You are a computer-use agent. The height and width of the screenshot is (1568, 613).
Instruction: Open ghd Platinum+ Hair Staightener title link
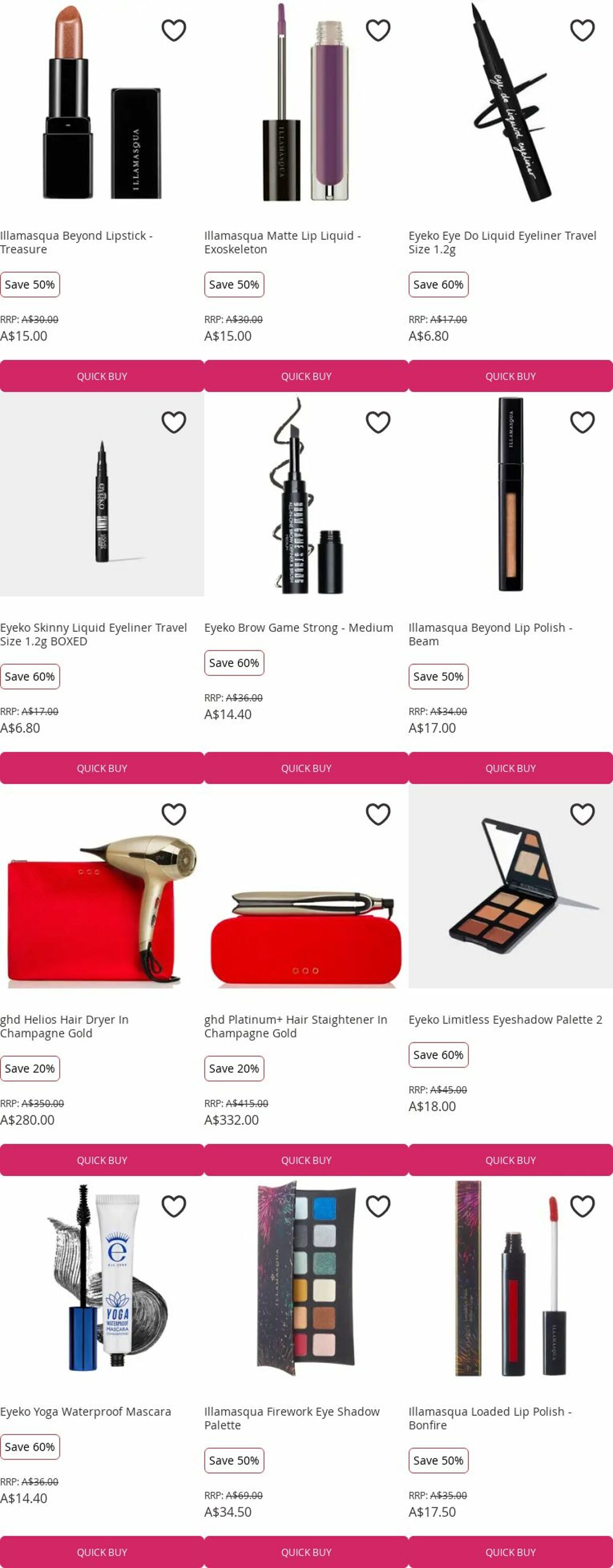coord(296,1027)
